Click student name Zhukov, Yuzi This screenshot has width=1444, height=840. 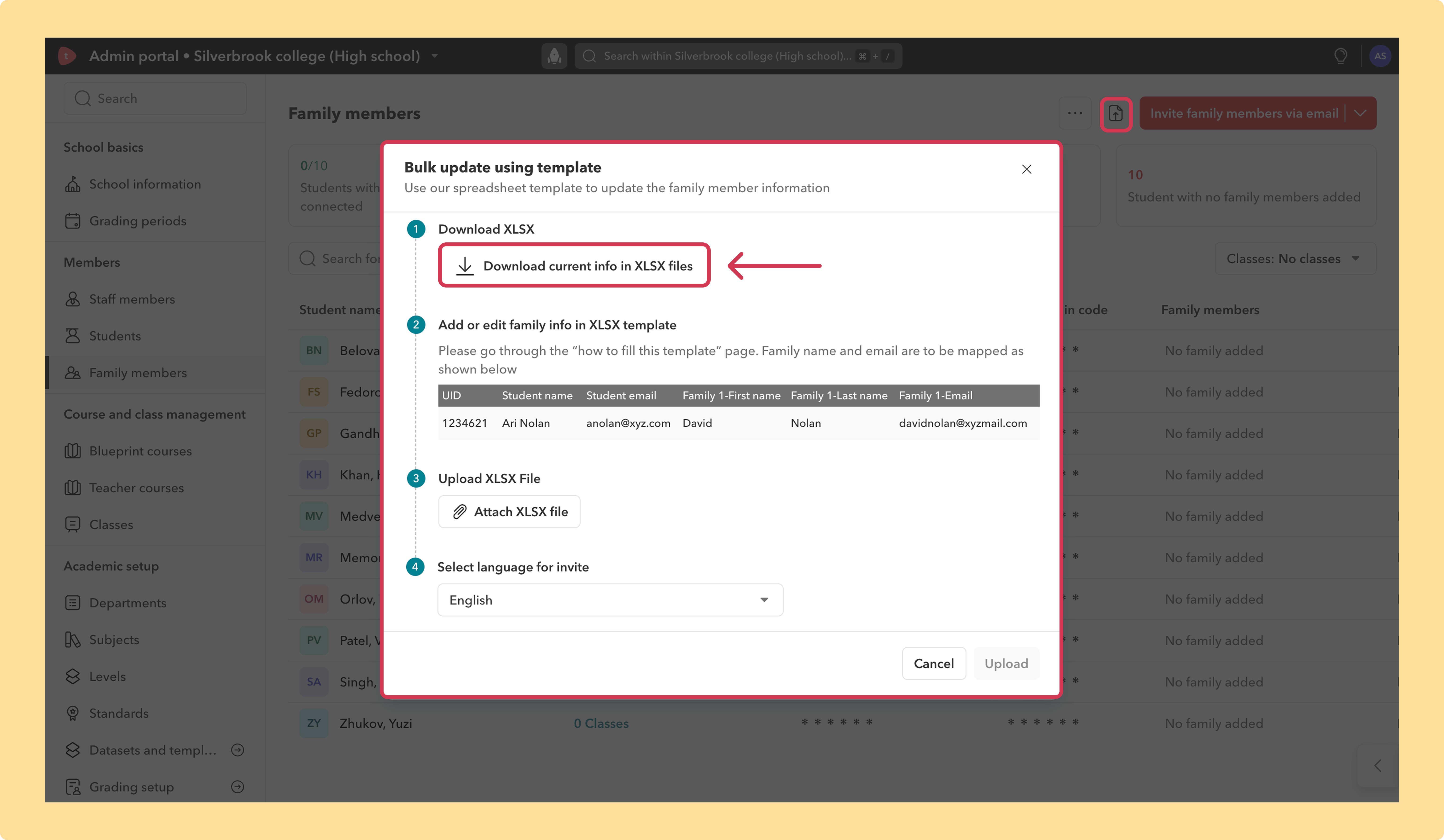(376, 724)
